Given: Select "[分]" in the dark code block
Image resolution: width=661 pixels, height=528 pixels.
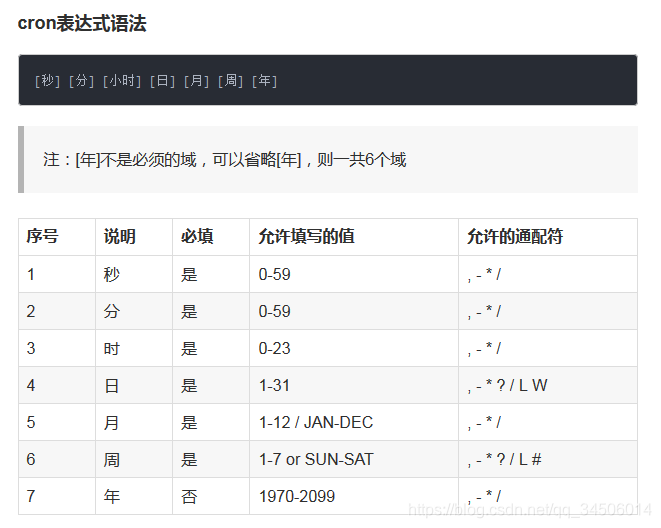Looking at the screenshot, I should click(81, 80).
